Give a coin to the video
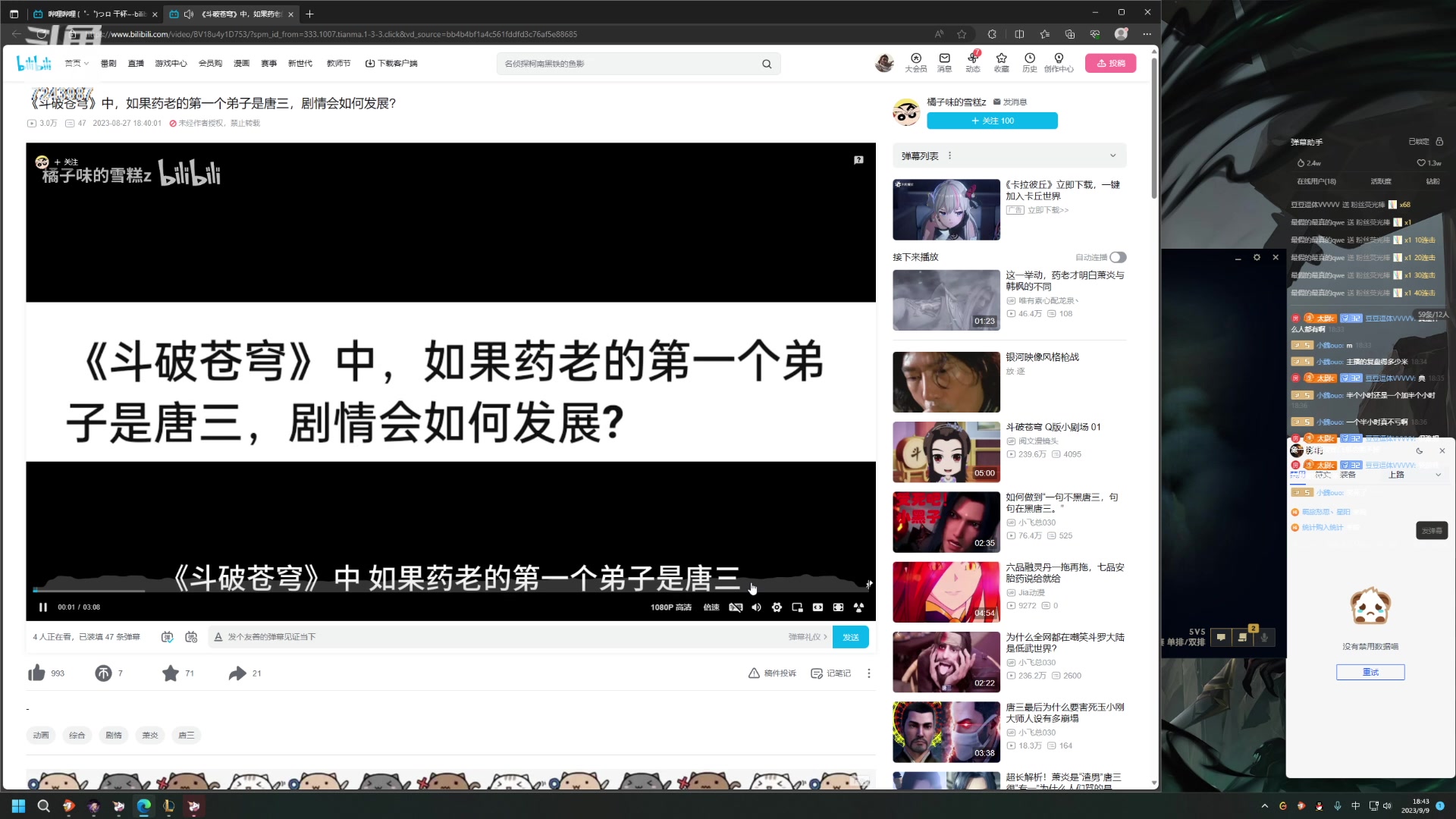1456x819 pixels. click(x=103, y=673)
